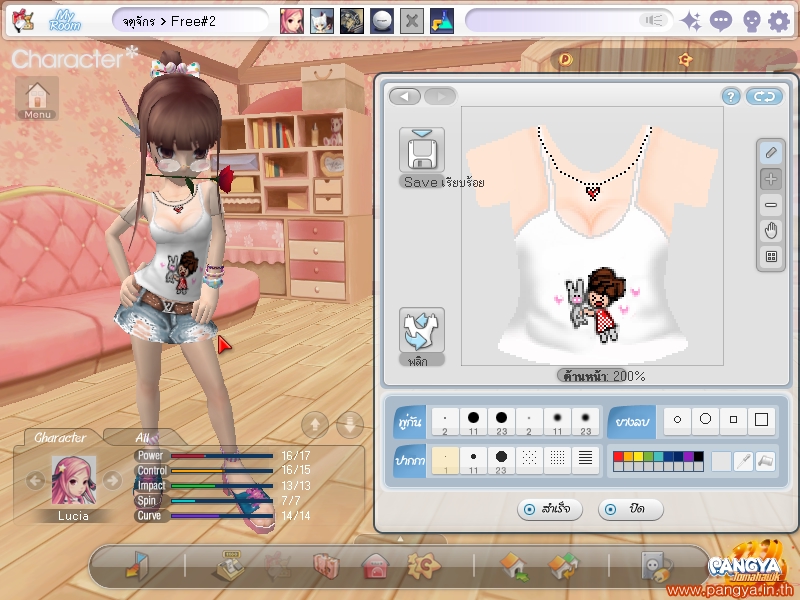Zoom in with the plus tool

pos(770,179)
